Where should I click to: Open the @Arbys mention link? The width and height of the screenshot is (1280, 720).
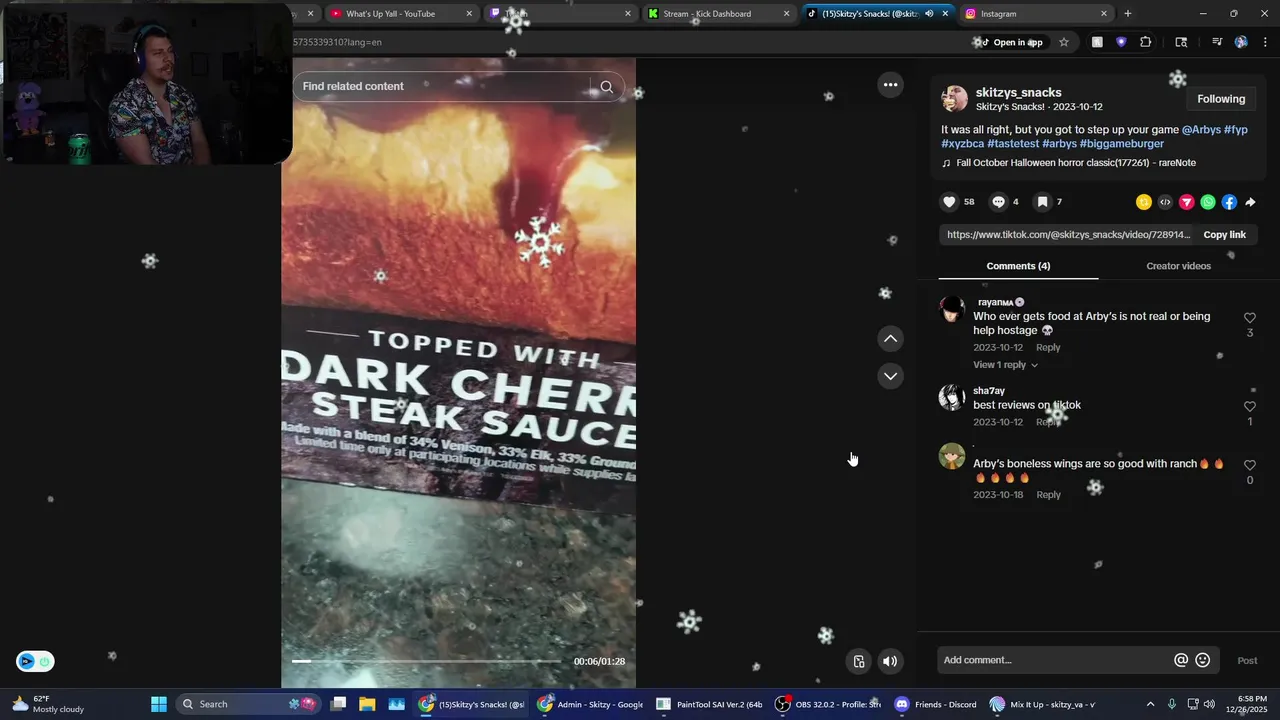[1201, 130]
